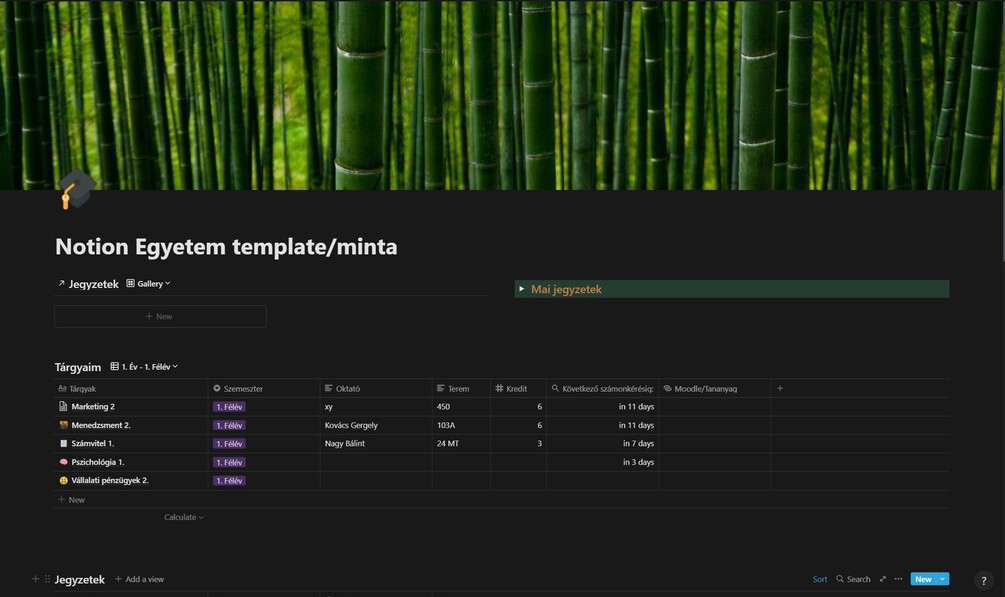The image size is (1005, 597).
Task: Click the plus icon beside Jegyzetek heading
Action: 35,579
